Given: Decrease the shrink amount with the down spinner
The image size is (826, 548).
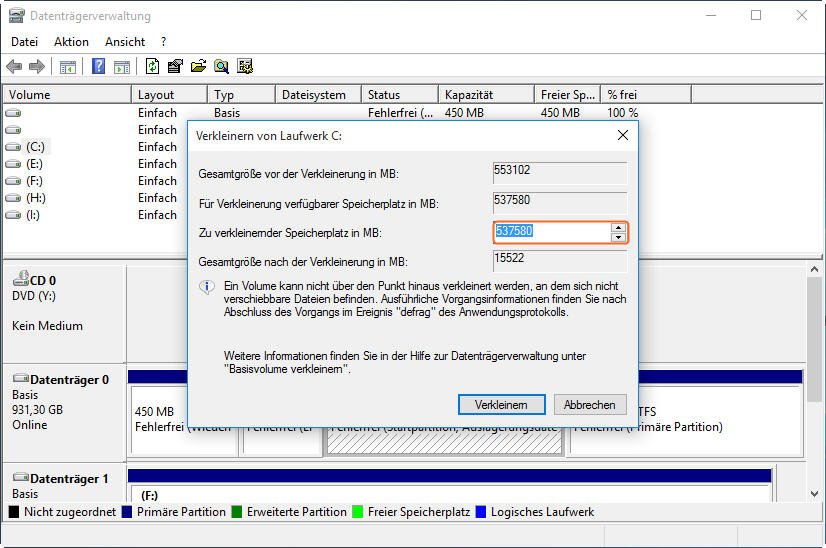Looking at the screenshot, I should coord(618,237).
